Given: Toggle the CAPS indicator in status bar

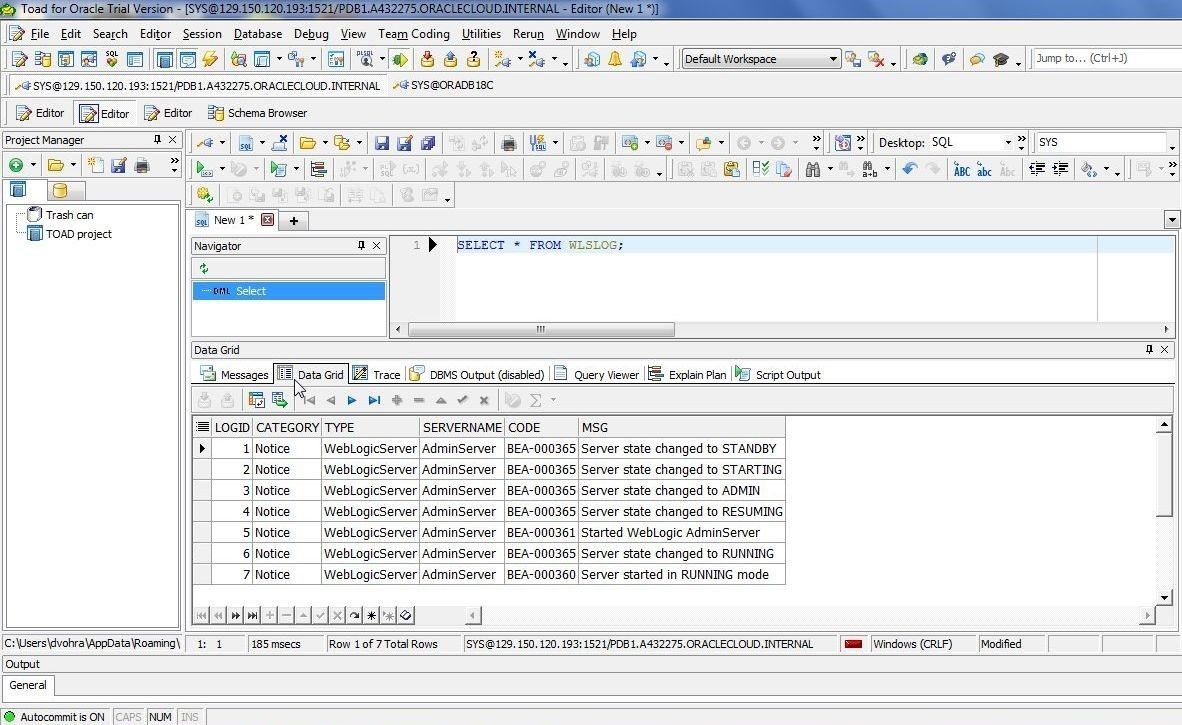Looking at the screenshot, I should point(128,717).
